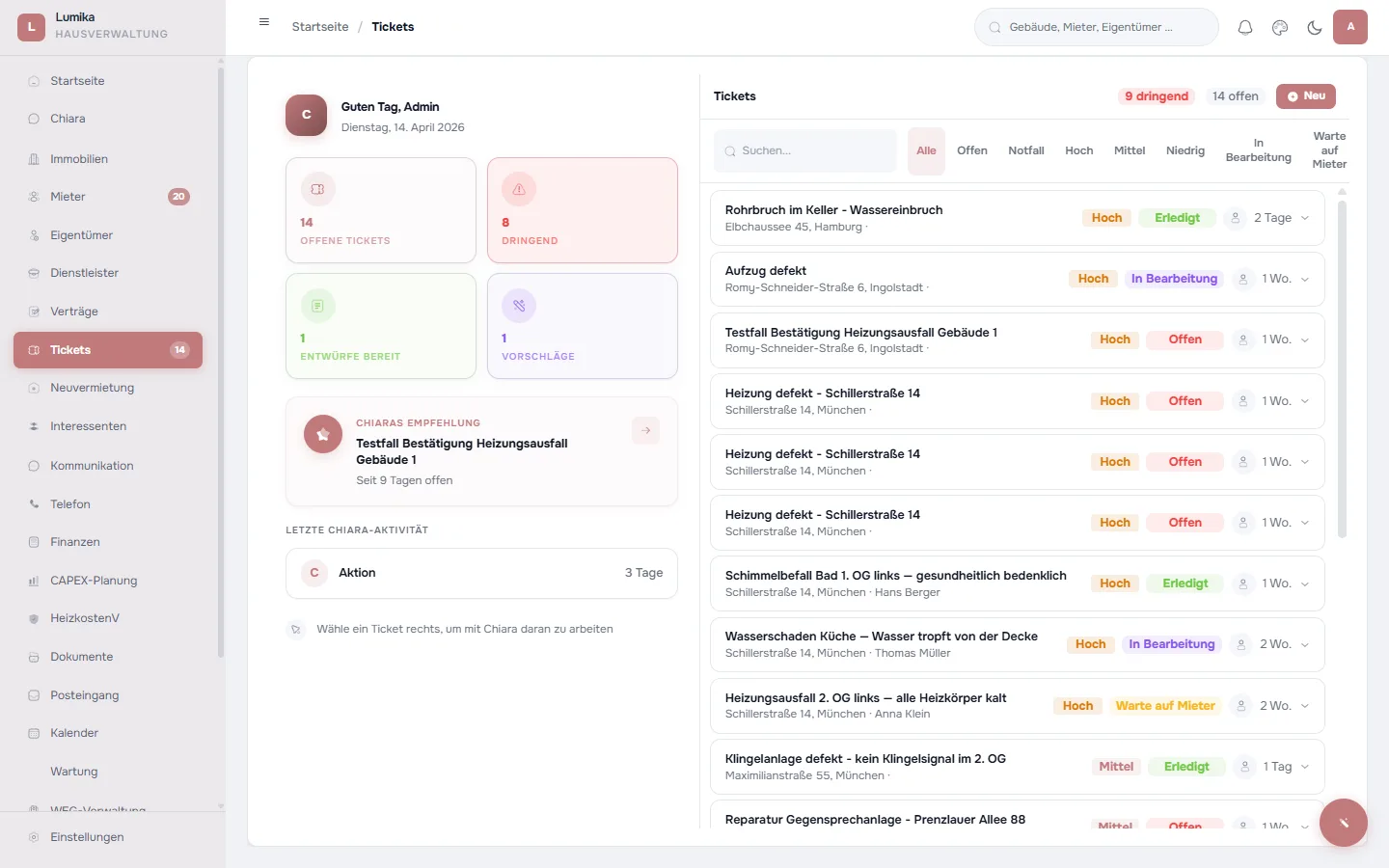
Task: Open Chiara's chat with the floating bottom-right icon
Action: coord(1344,823)
